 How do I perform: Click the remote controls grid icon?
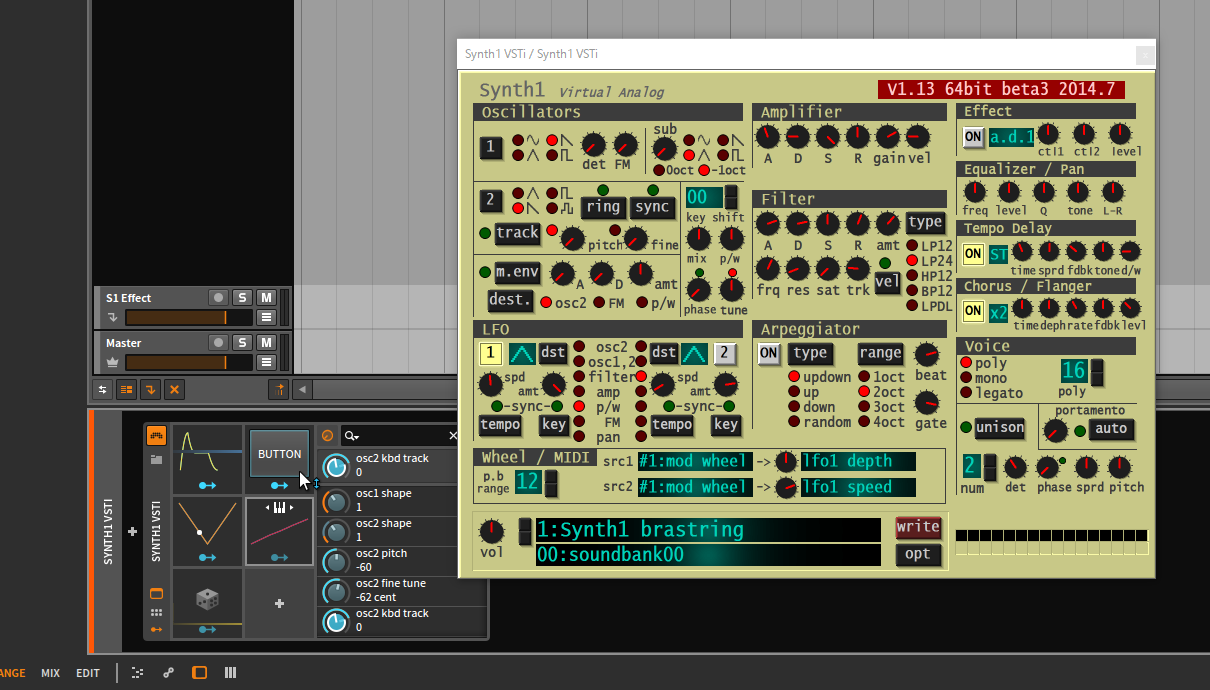pyautogui.click(x=156, y=612)
